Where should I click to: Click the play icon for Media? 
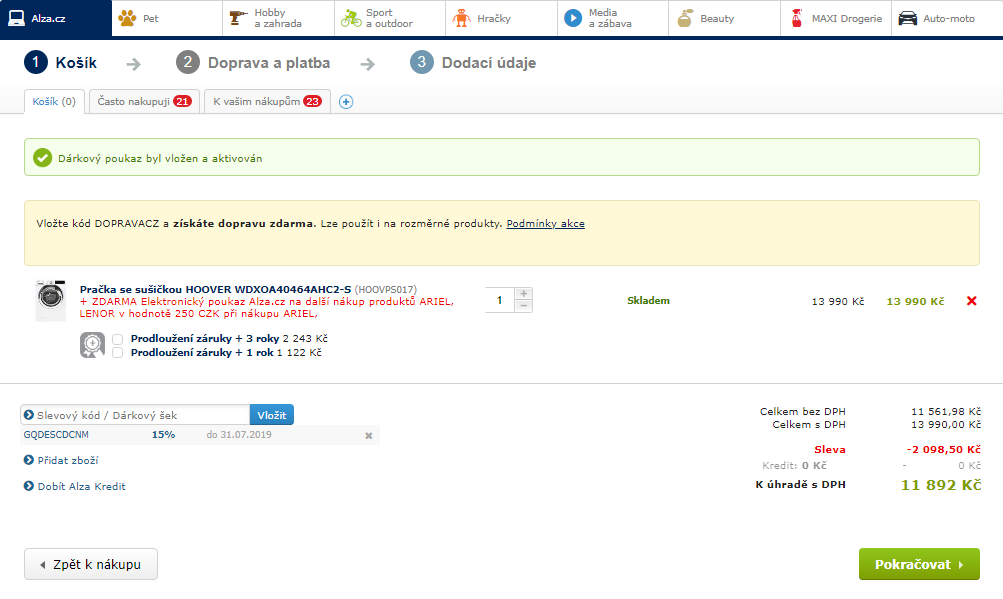click(x=573, y=18)
